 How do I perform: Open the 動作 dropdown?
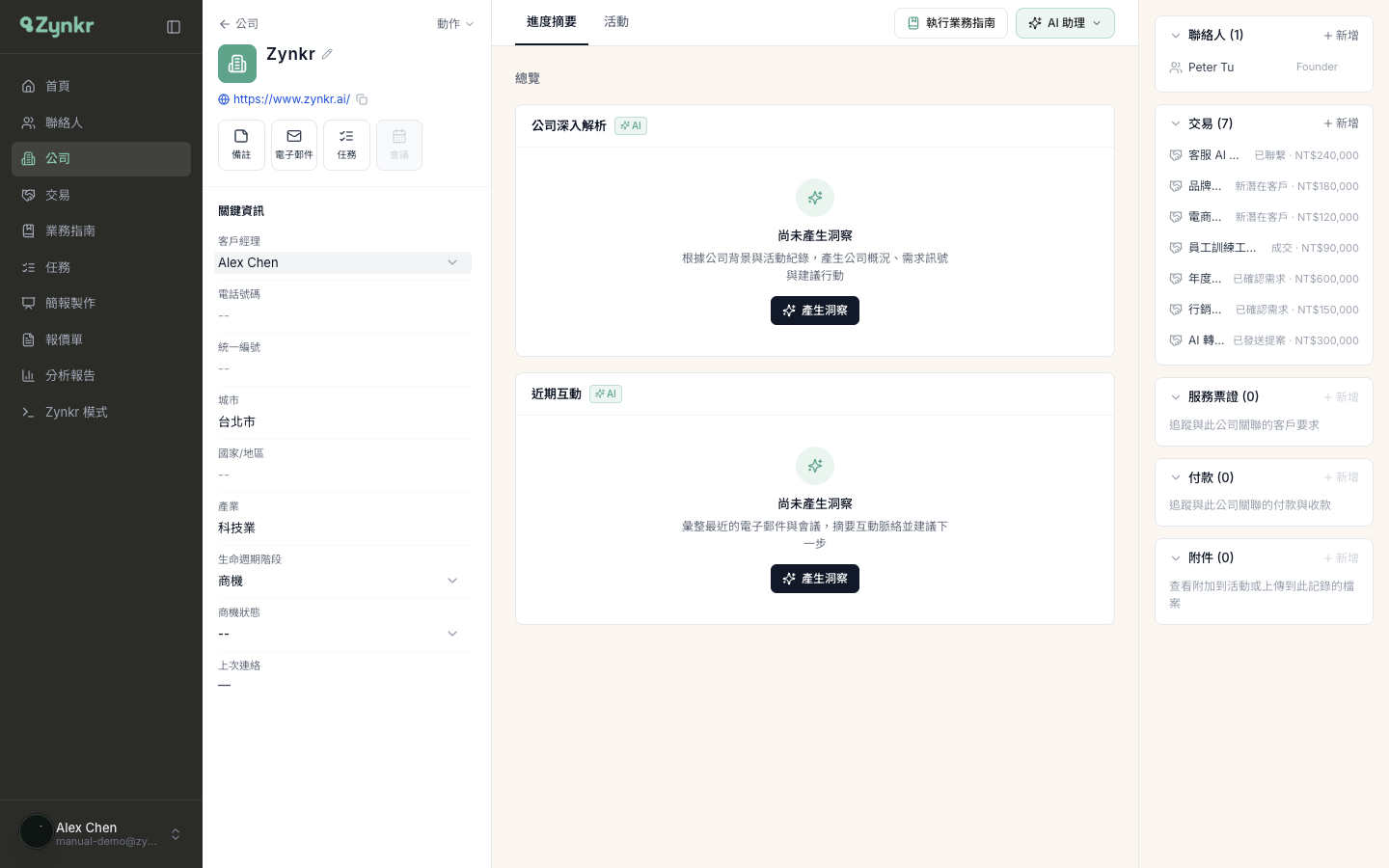pyautogui.click(x=455, y=24)
